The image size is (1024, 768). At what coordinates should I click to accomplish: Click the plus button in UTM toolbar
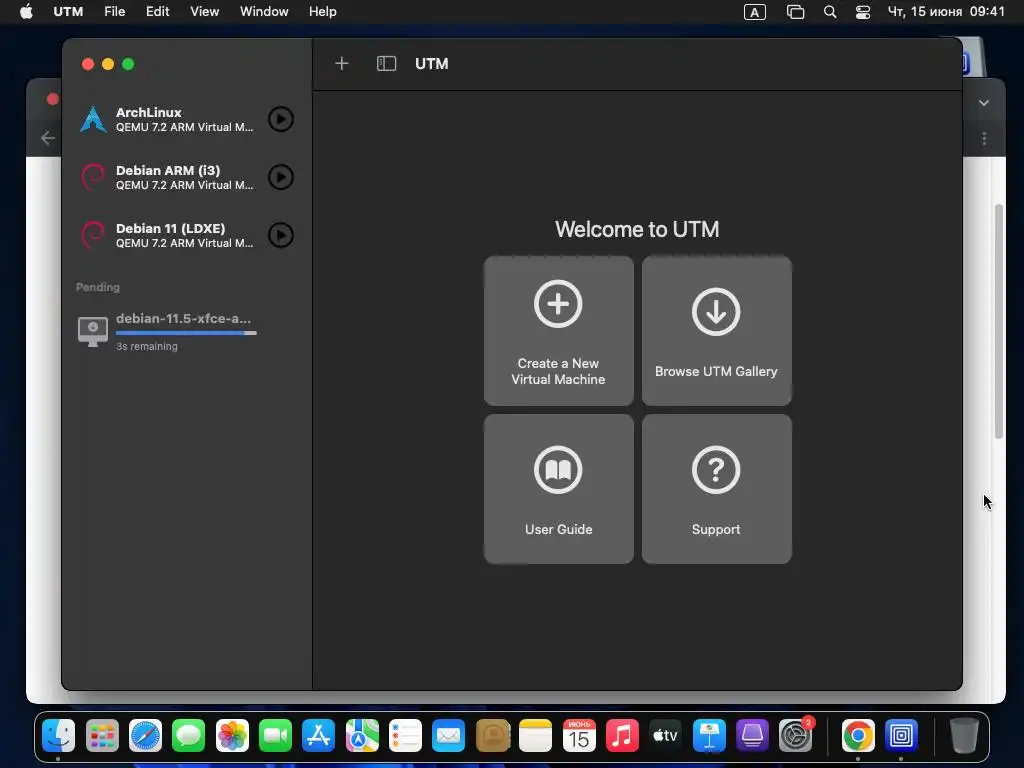click(342, 63)
